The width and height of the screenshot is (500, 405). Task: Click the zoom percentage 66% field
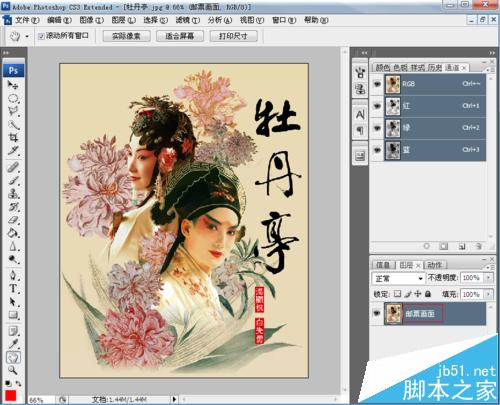click(40, 400)
